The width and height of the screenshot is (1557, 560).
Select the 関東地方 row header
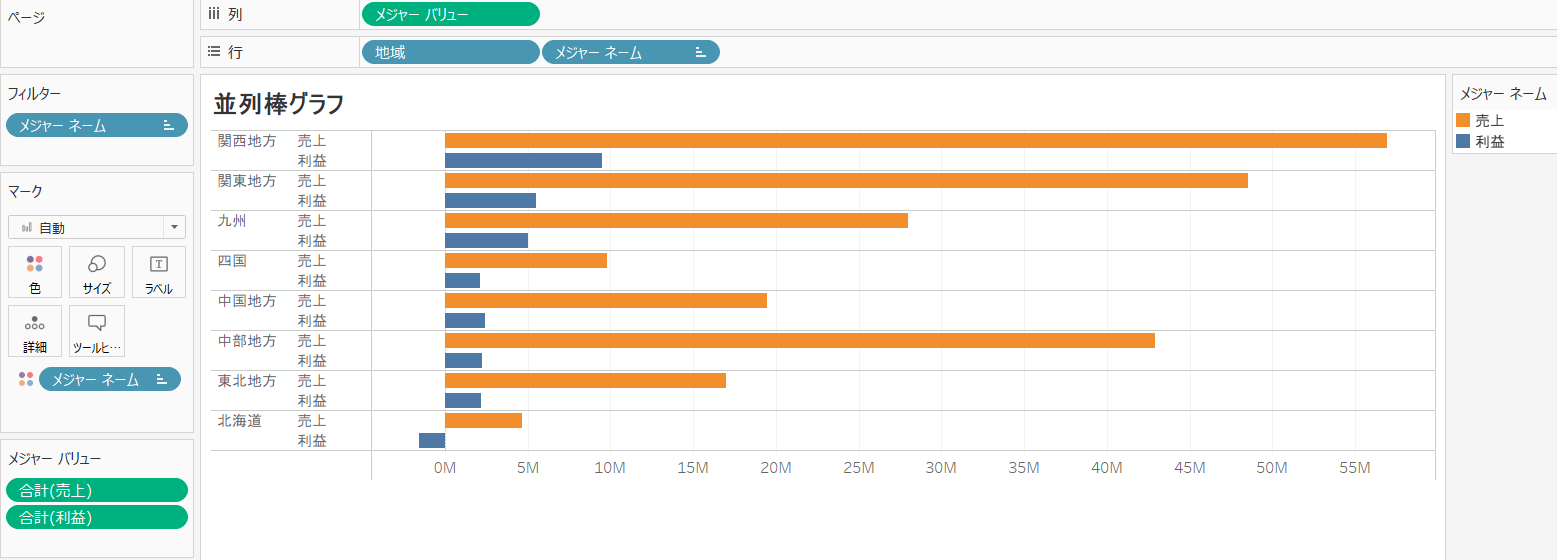(x=247, y=181)
